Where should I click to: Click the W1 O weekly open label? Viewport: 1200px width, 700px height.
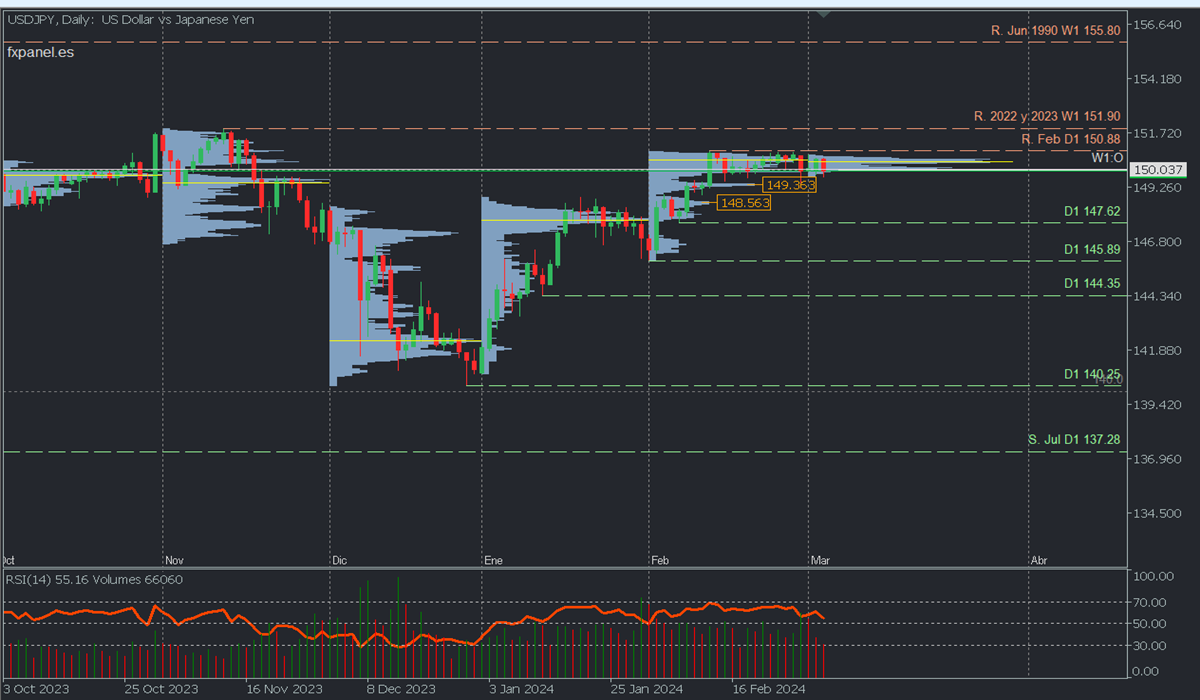[1105, 158]
